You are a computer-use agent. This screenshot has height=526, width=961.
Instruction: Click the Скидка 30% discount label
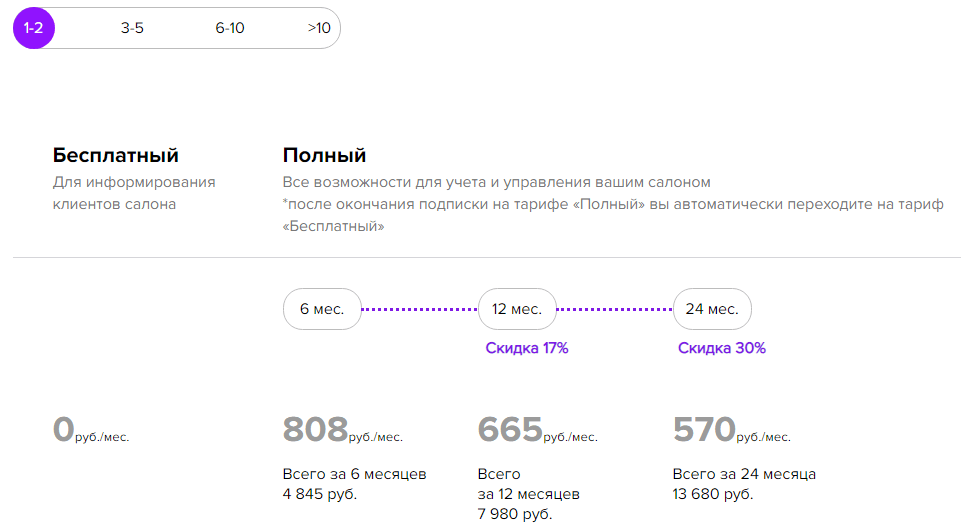coord(722,348)
